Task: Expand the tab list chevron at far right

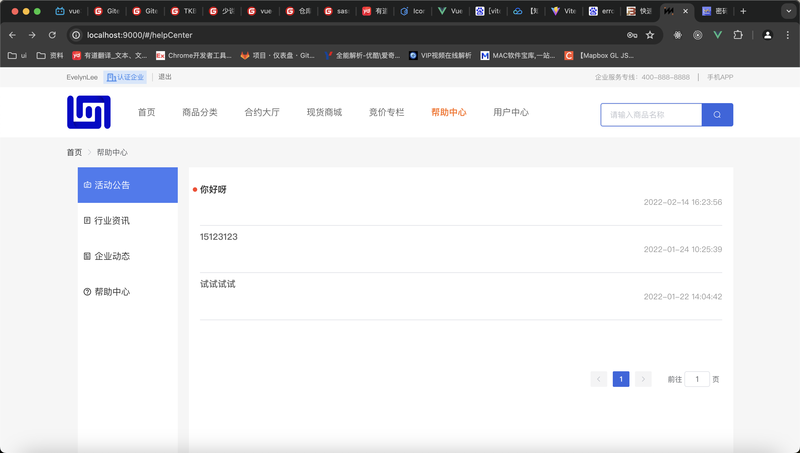Action: coord(786,11)
